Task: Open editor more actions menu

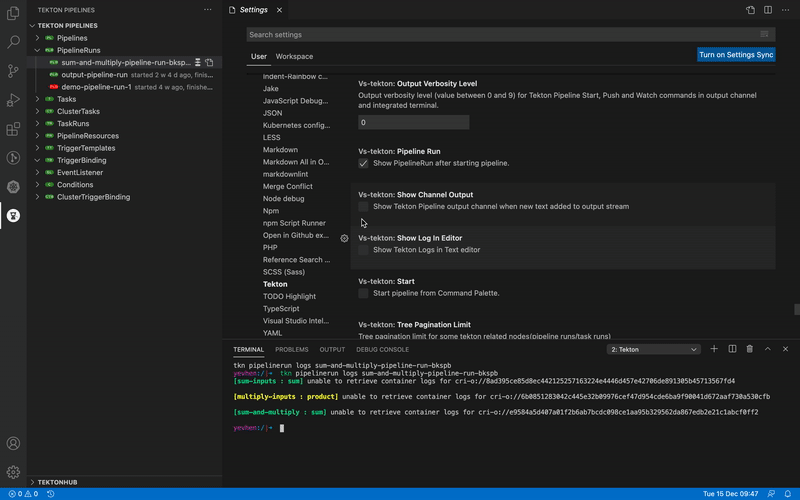Action: pos(785,10)
